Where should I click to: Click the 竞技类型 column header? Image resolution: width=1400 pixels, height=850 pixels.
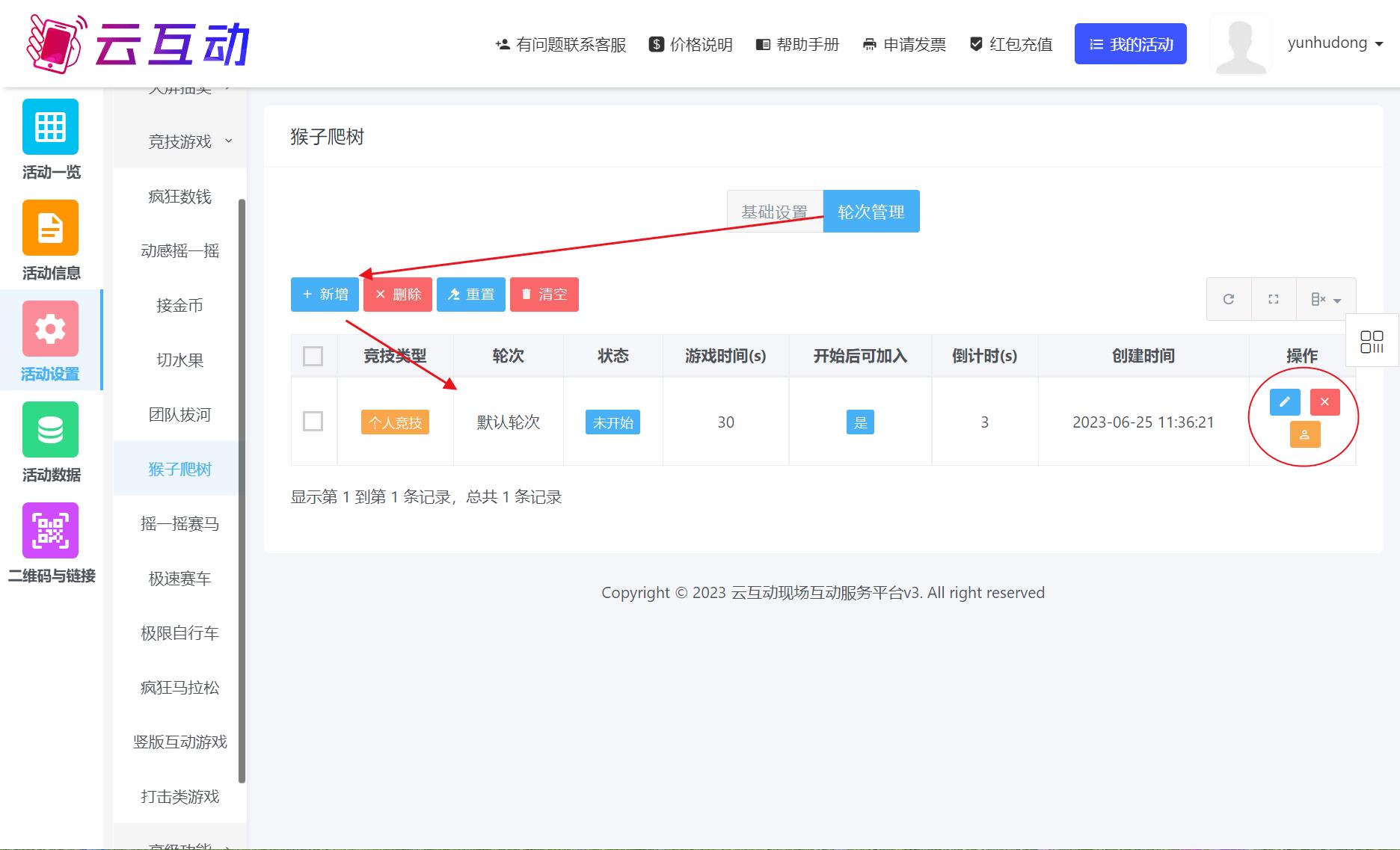click(395, 356)
